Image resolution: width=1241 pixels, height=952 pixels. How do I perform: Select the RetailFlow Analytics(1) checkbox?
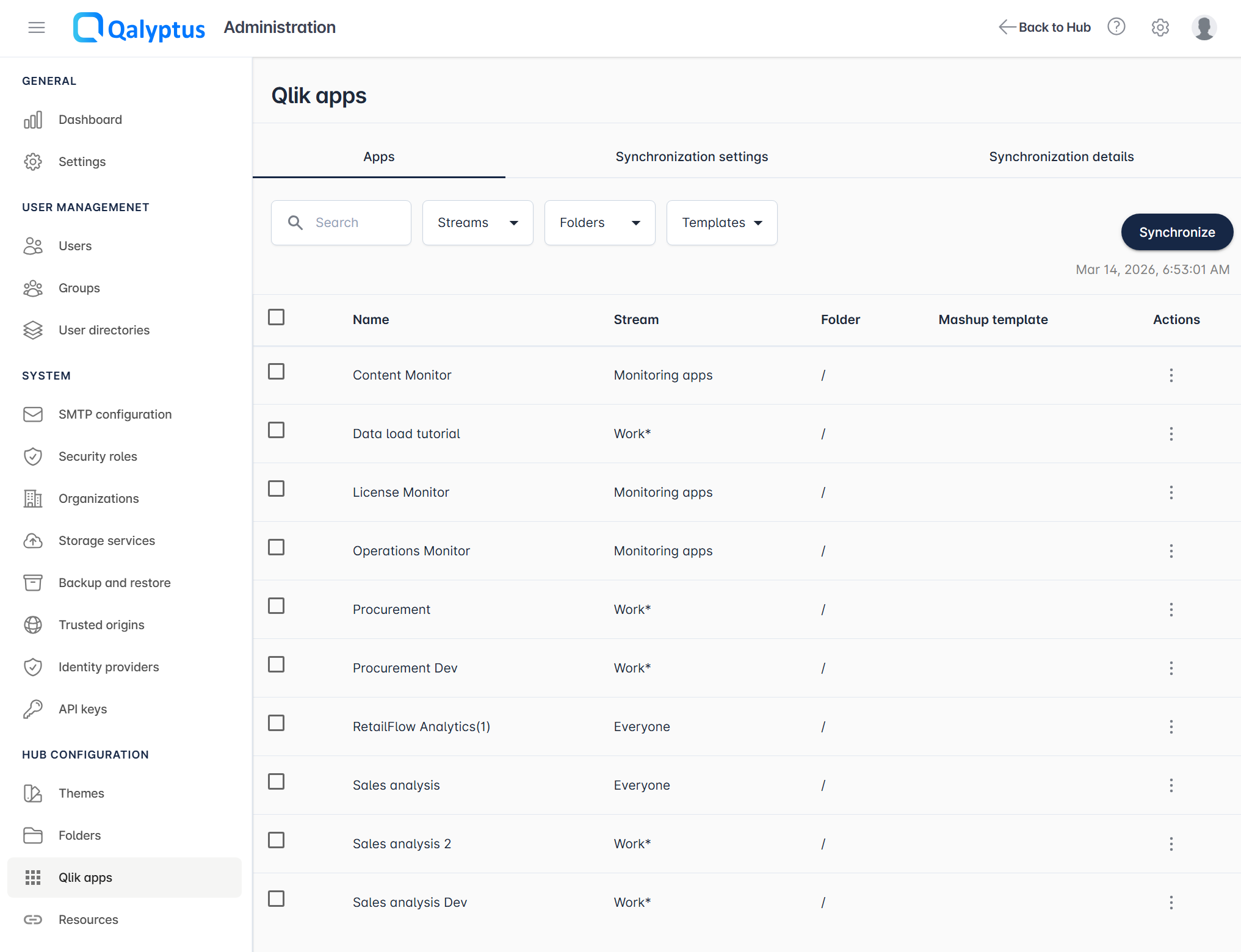pos(277,723)
